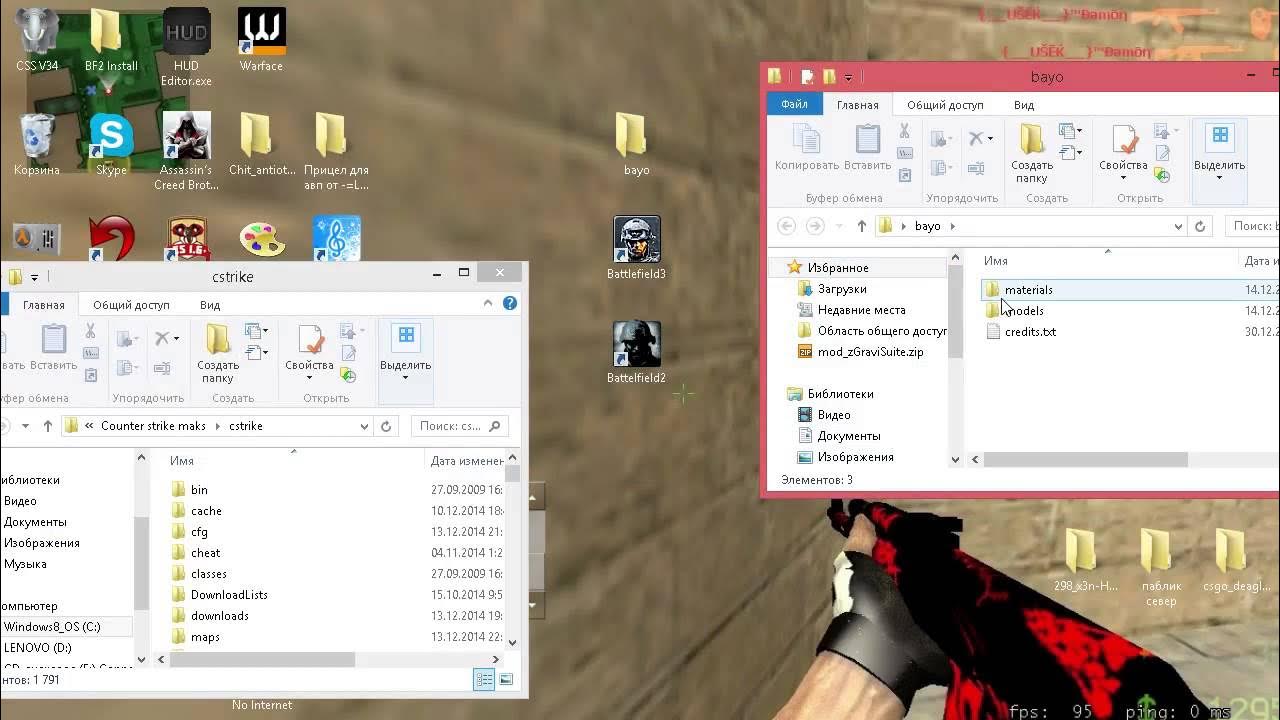Click the Up arrow button in cstrike window
The height and width of the screenshot is (720, 1280).
tap(47, 426)
